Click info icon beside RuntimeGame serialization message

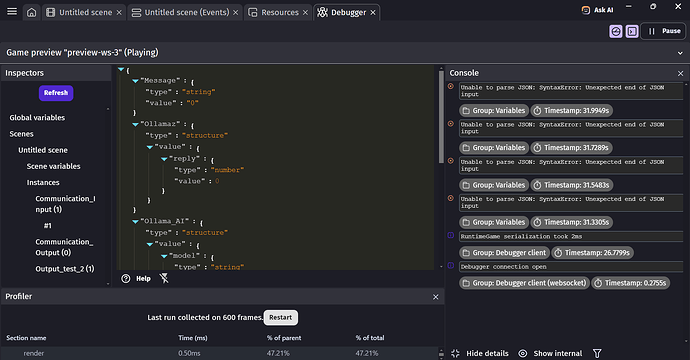451,235
